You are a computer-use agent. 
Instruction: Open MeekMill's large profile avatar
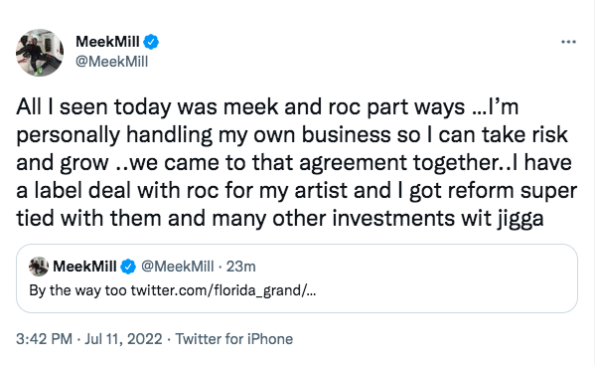(x=40, y=53)
